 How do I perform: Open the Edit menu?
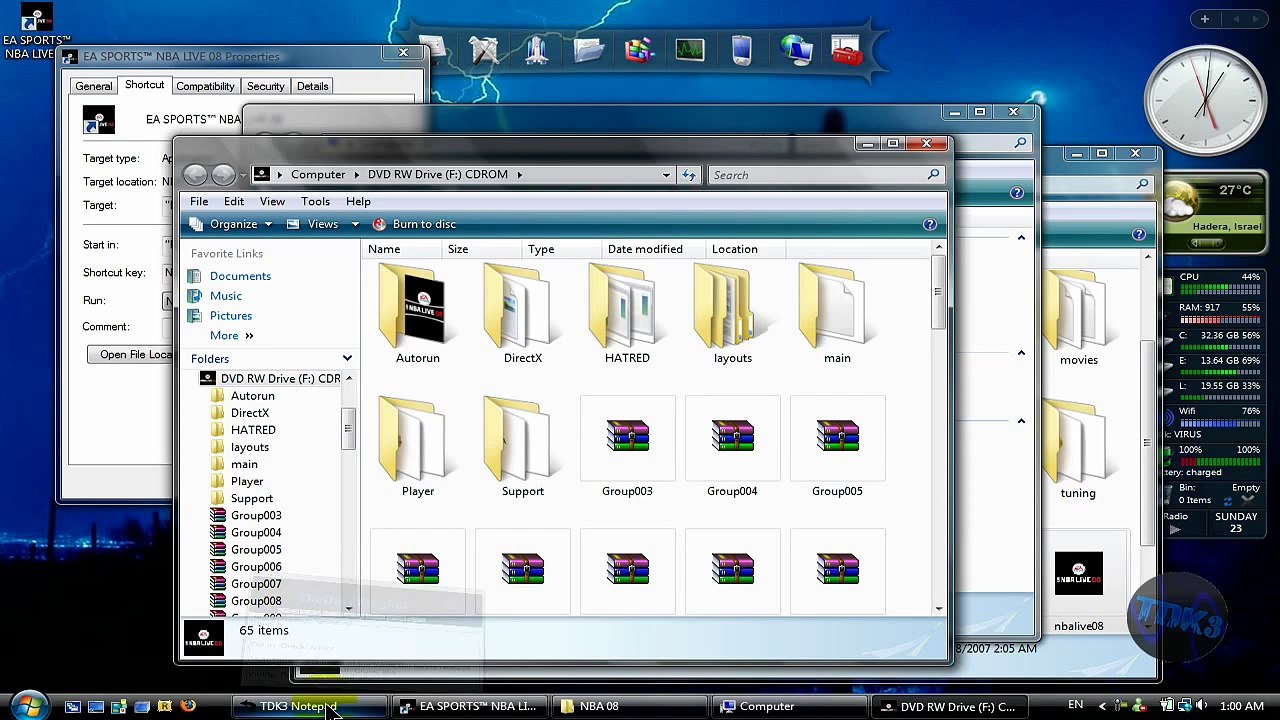234,201
